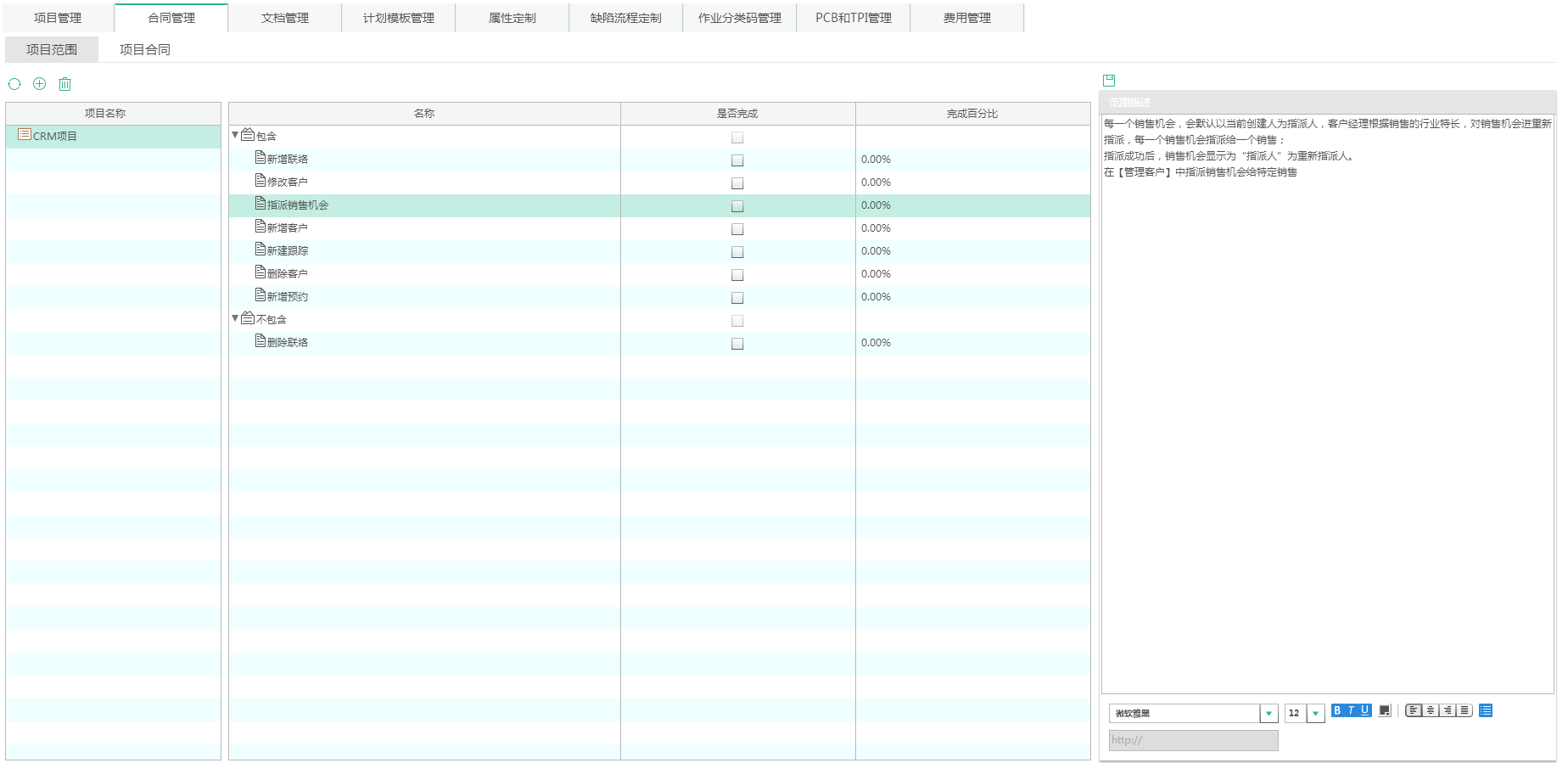This screenshot has height=763, width=1568.
Task: Click the green refresh icon
Action: (14, 84)
